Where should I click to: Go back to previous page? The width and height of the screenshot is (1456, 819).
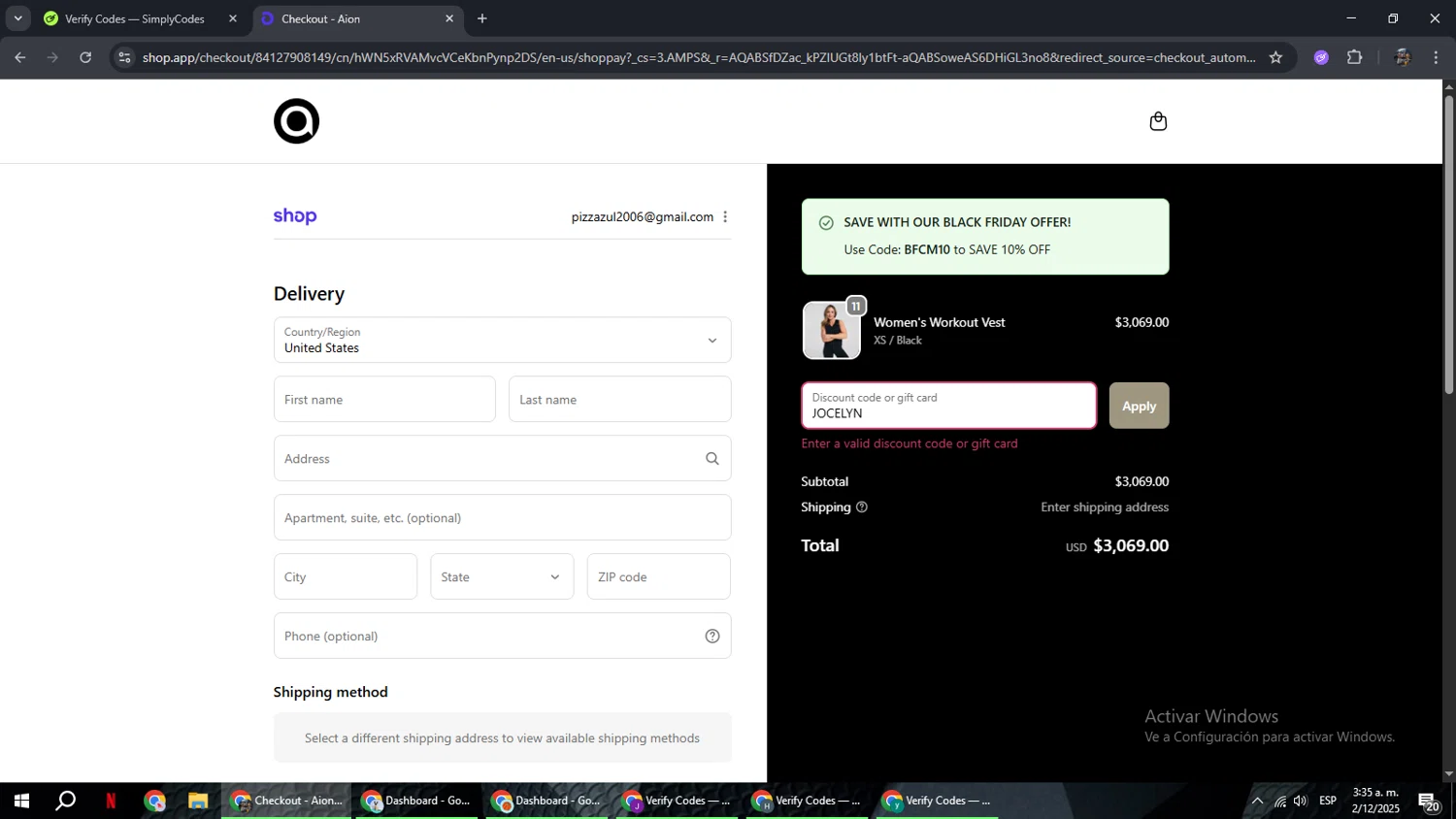20,57
